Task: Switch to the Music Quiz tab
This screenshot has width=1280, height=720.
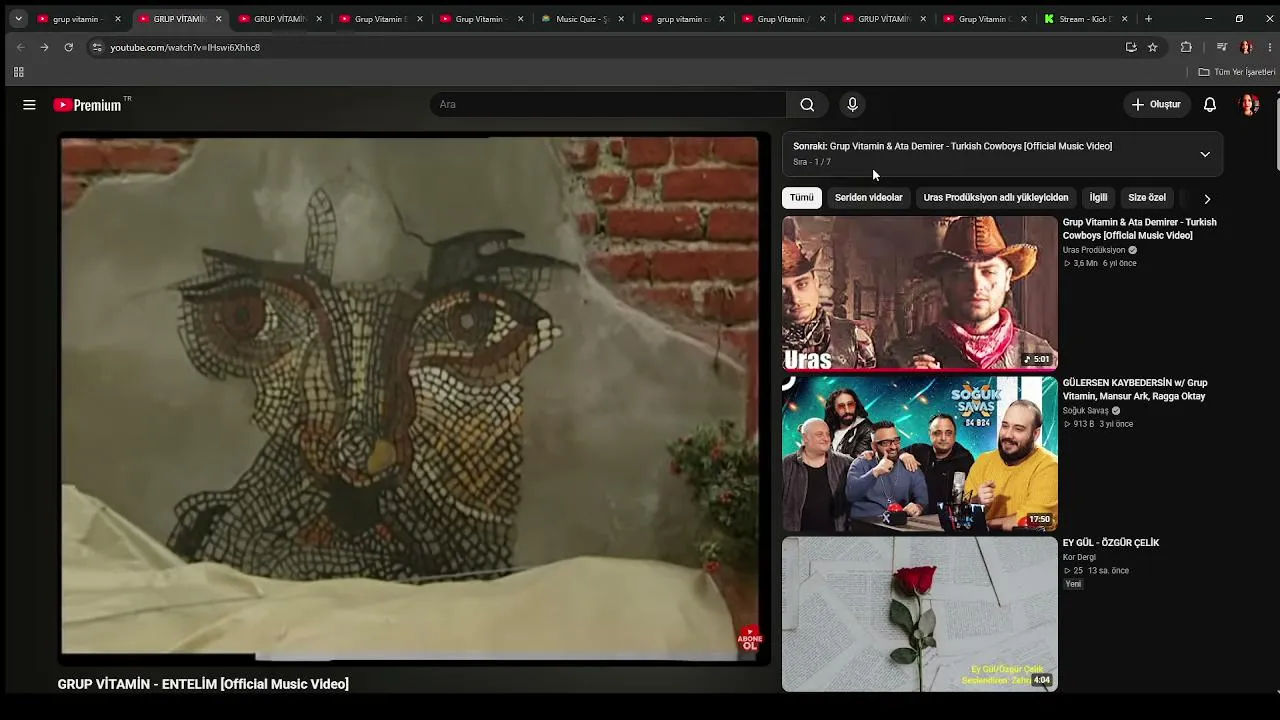Action: pyautogui.click(x=582, y=19)
